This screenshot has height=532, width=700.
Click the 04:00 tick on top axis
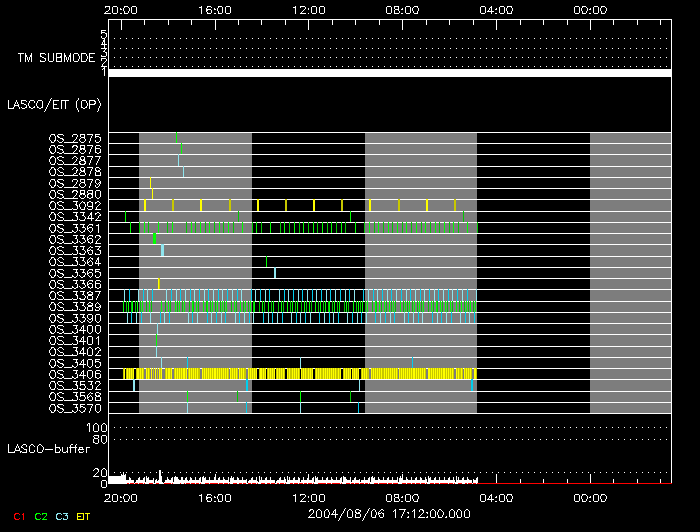(496, 10)
